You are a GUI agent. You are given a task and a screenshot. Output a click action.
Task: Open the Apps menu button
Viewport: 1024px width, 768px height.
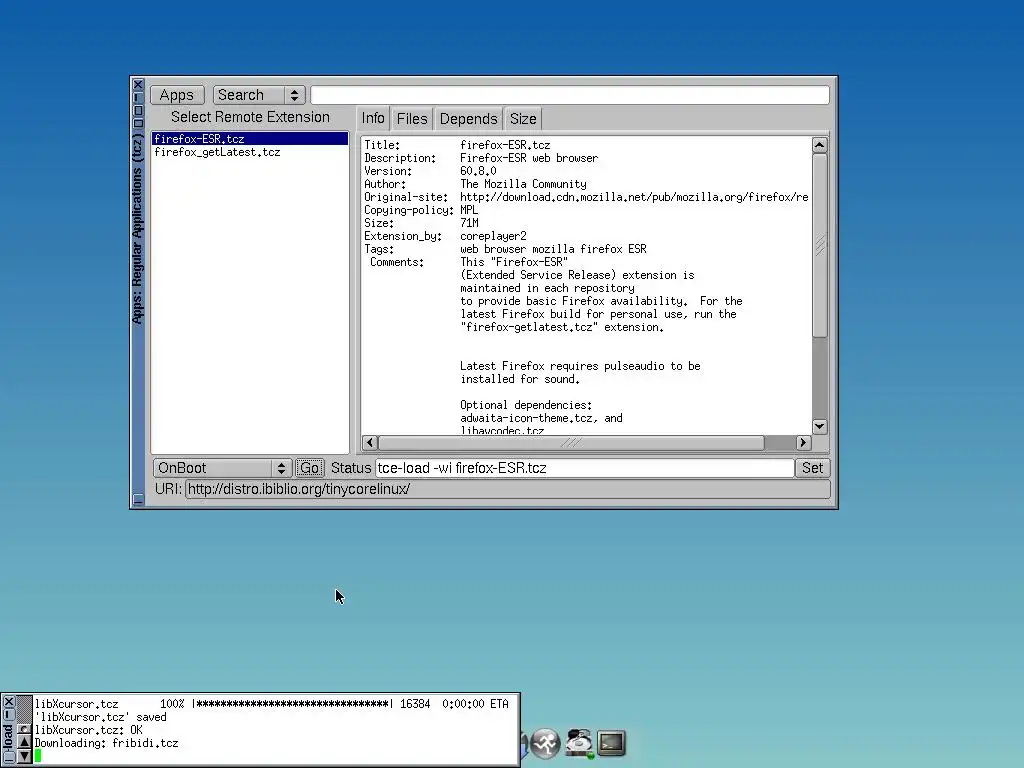pos(177,95)
